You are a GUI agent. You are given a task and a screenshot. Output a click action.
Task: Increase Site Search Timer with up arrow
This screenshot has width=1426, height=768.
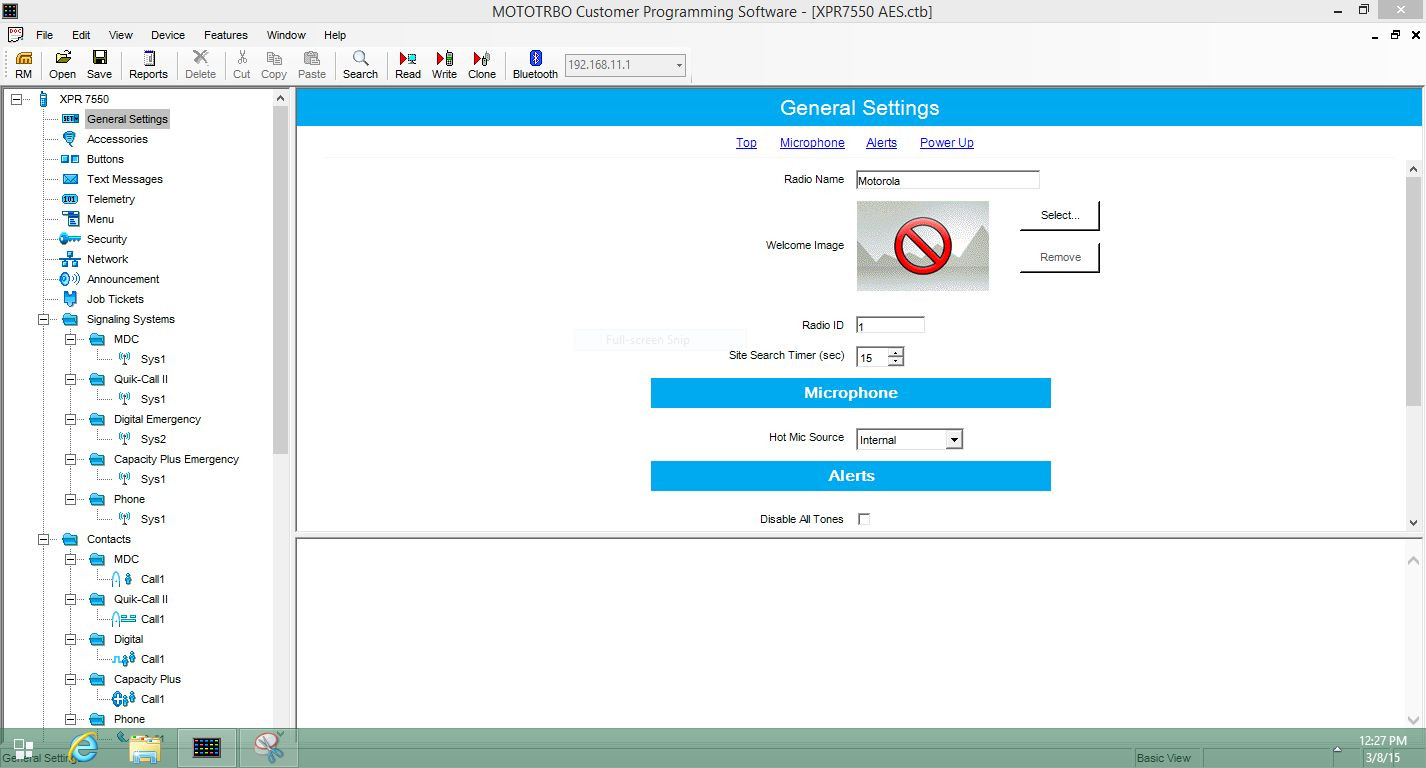coord(896,352)
